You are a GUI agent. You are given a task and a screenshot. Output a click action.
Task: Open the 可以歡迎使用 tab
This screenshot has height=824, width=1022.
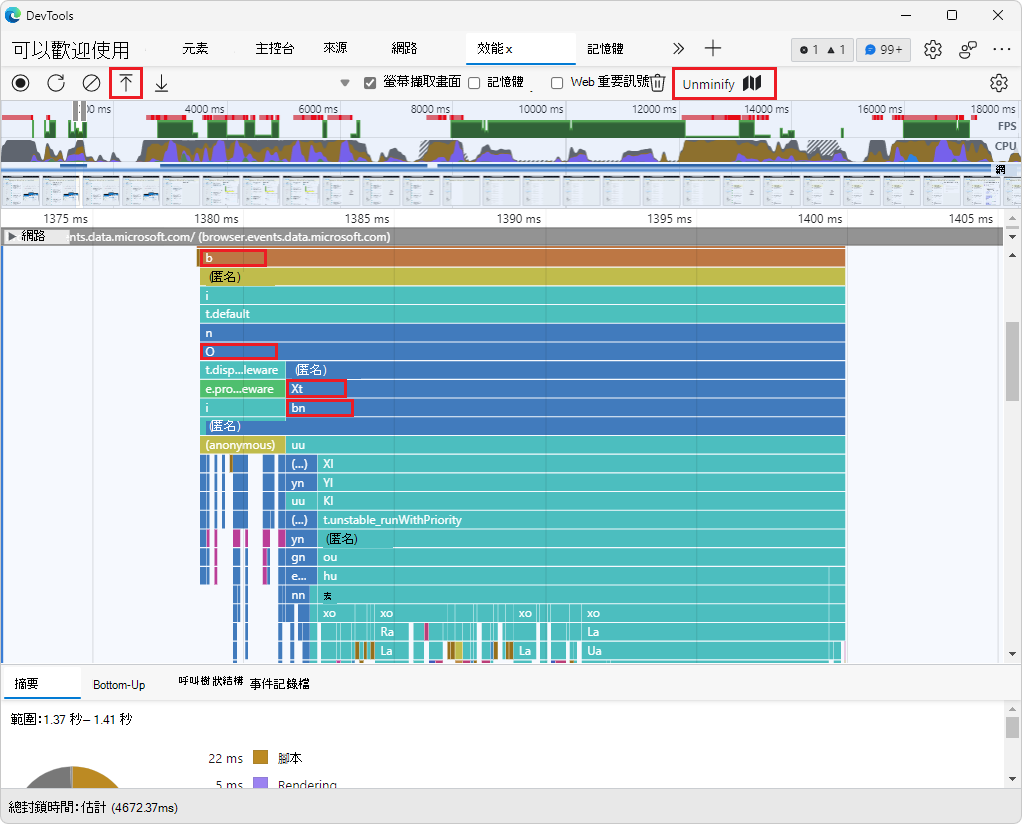click(x=70, y=50)
